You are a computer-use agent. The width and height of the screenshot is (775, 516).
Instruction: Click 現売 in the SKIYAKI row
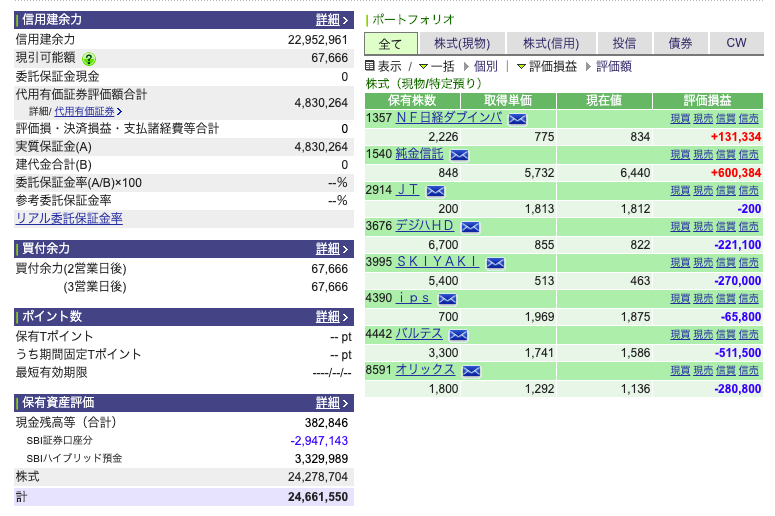[703, 263]
